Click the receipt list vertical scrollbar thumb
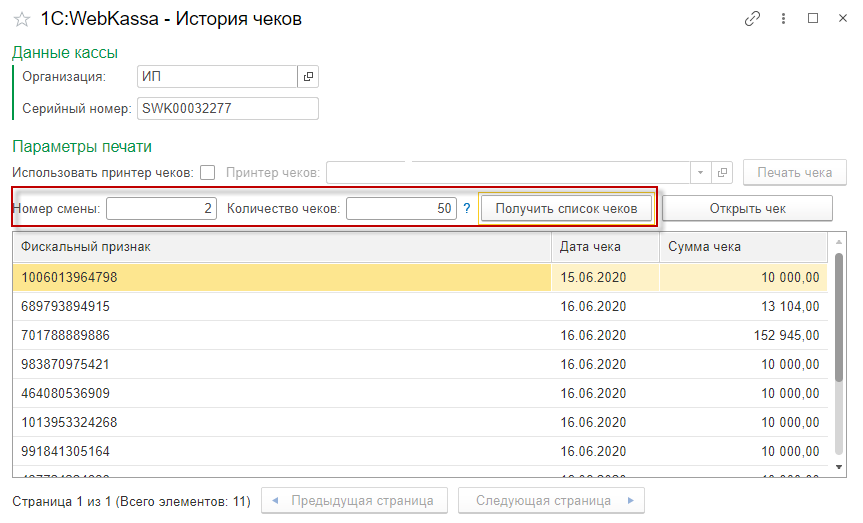The height and width of the screenshot is (523, 863). pyautogui.click(x=839, y=317)
